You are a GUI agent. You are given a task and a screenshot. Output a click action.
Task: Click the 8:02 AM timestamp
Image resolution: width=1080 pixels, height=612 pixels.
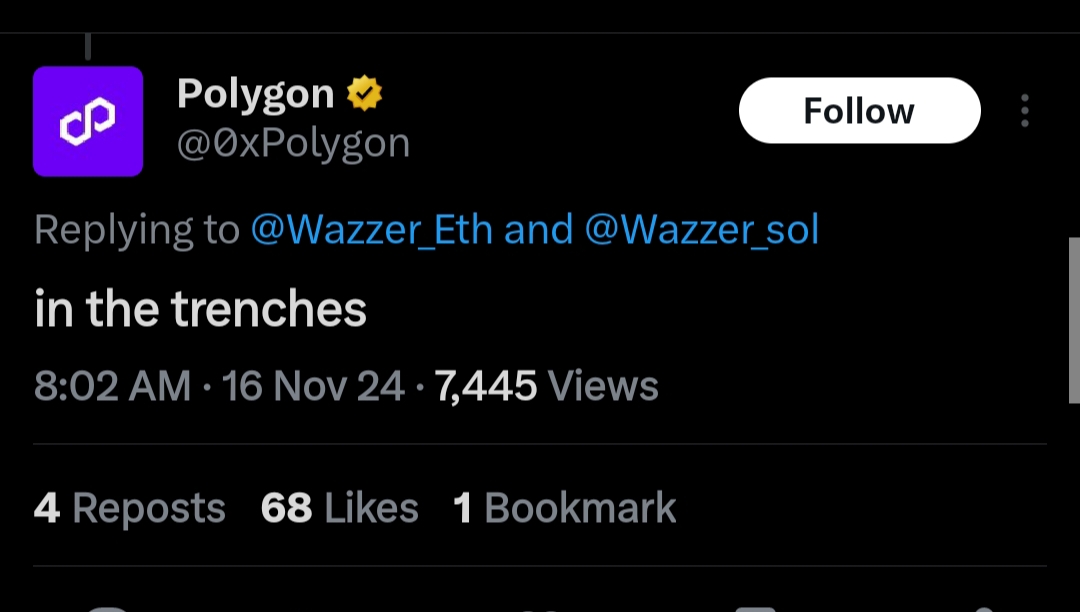tap(112, 386)
